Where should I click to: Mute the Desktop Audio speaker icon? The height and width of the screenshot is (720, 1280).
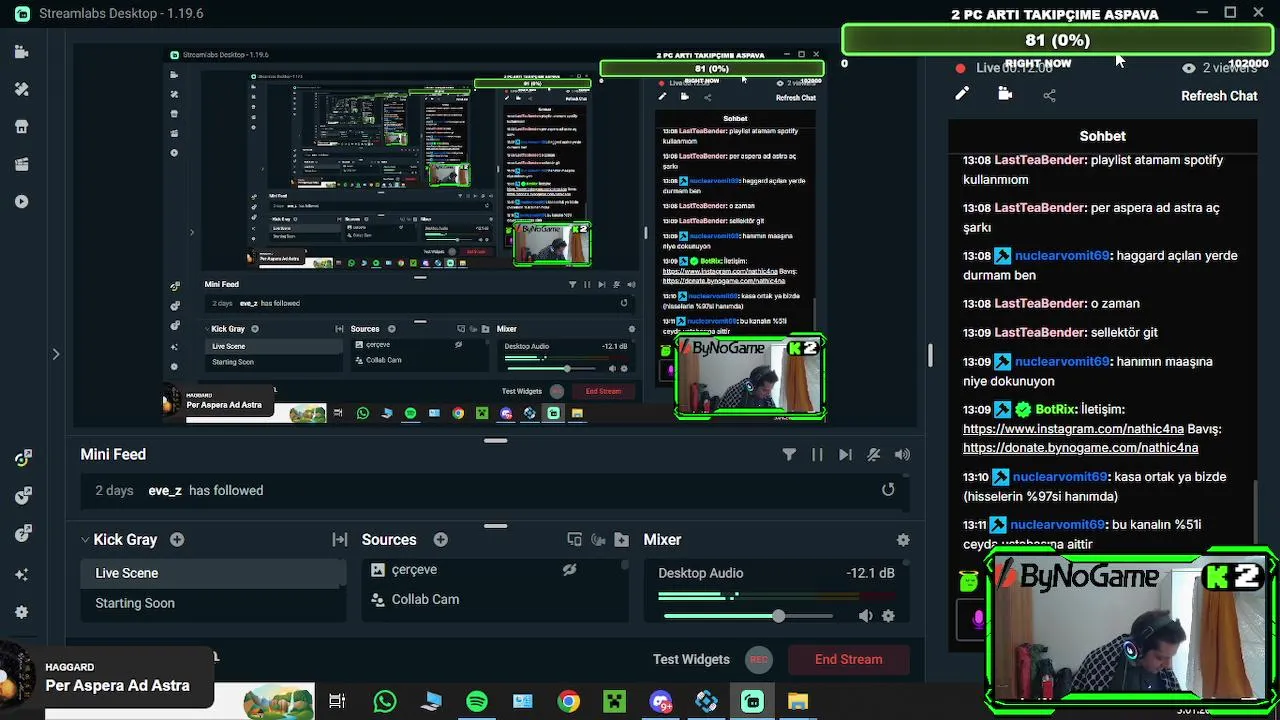tap(865, 616)
